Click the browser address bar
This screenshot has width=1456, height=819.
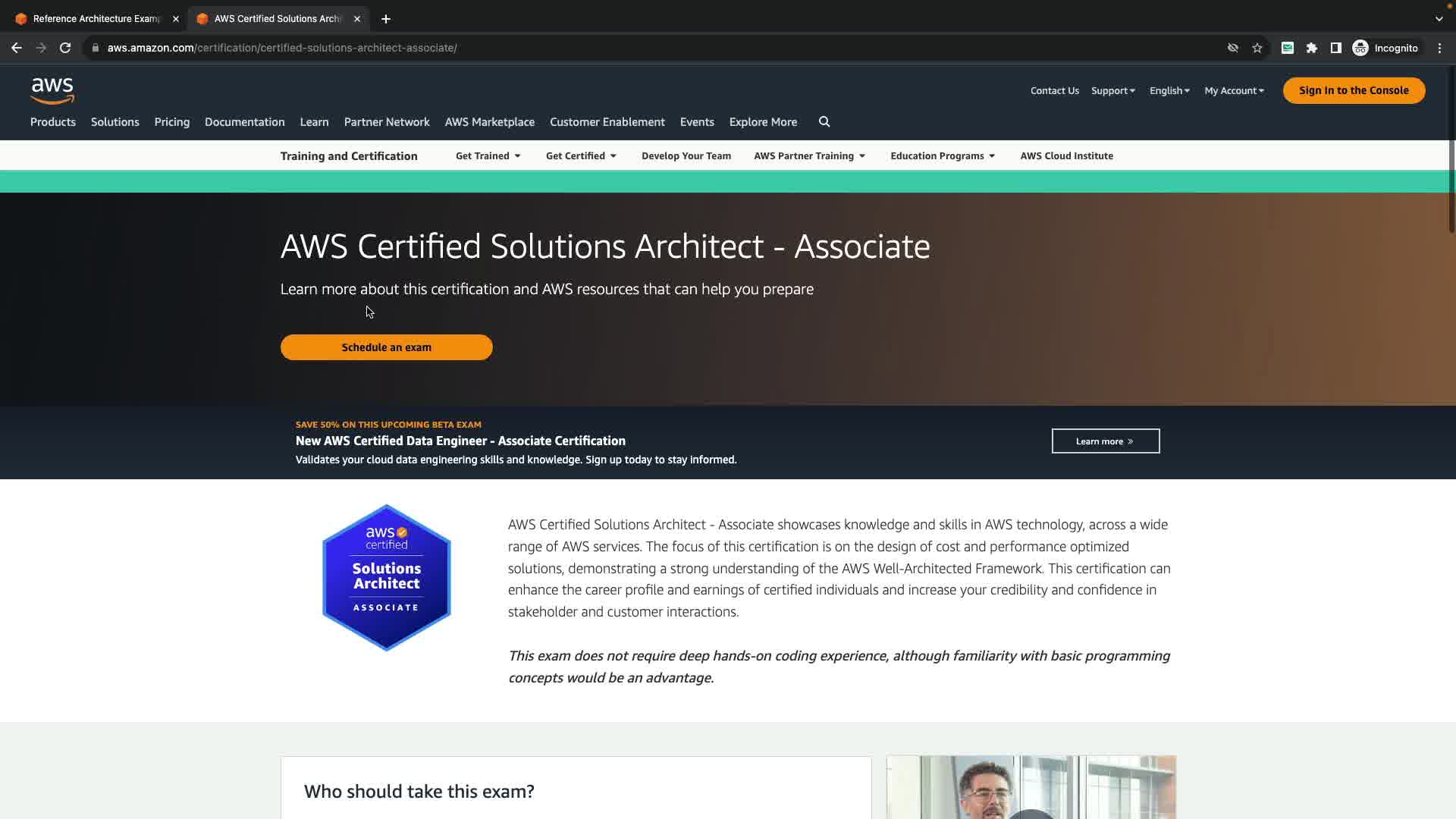607,48
